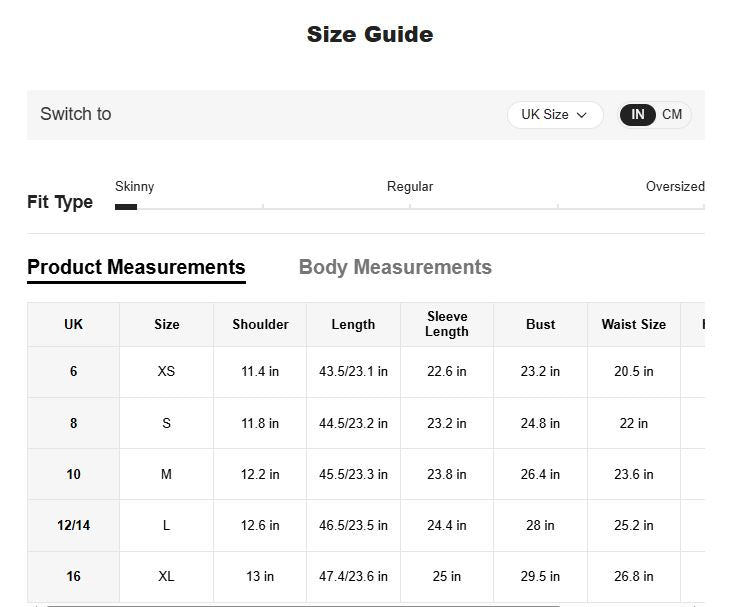Screen dimensions: 729x607
Task: Click the M size cell
Action: [166, 475]
